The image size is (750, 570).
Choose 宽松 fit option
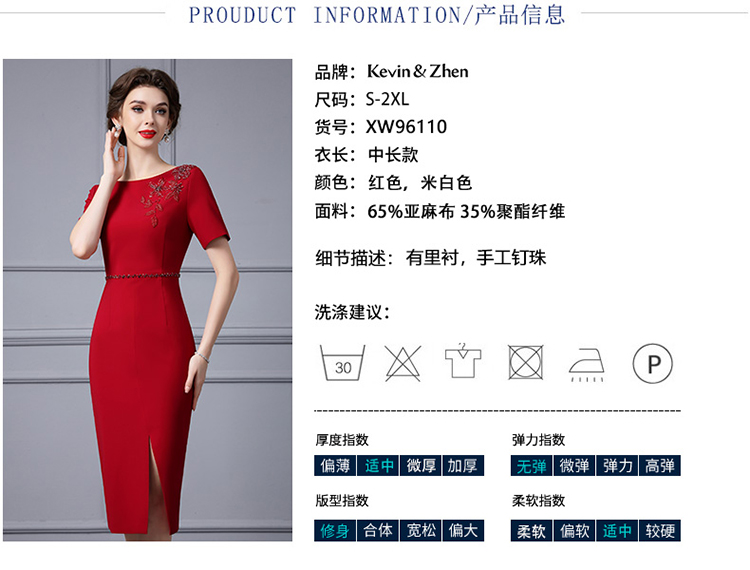click(421, 530)
